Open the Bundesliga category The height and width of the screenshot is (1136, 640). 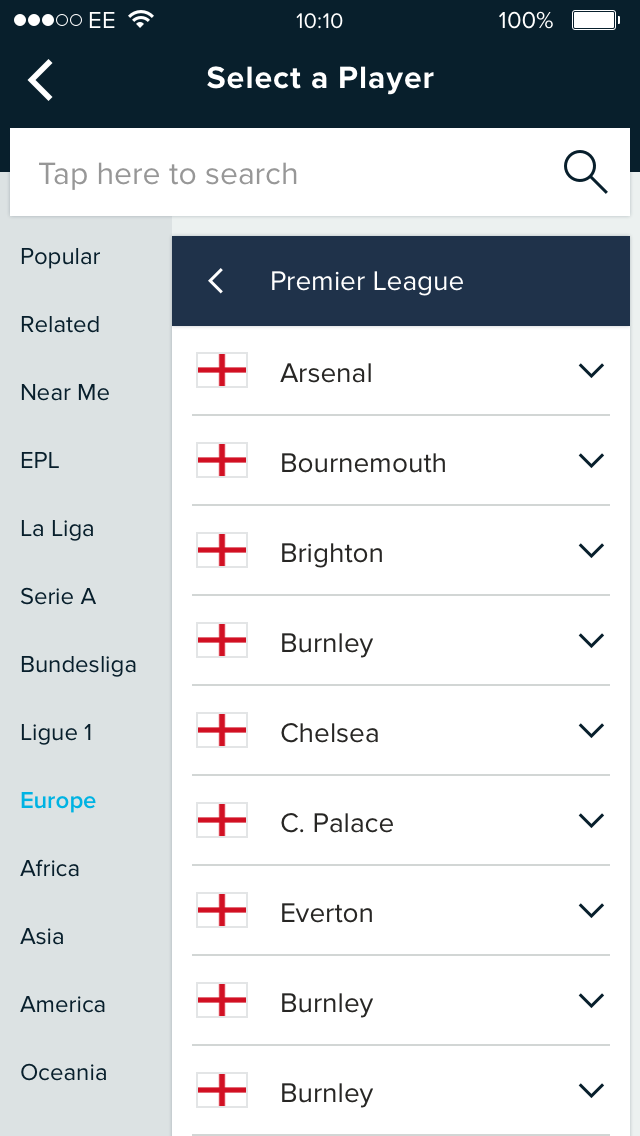click(78, 665)
